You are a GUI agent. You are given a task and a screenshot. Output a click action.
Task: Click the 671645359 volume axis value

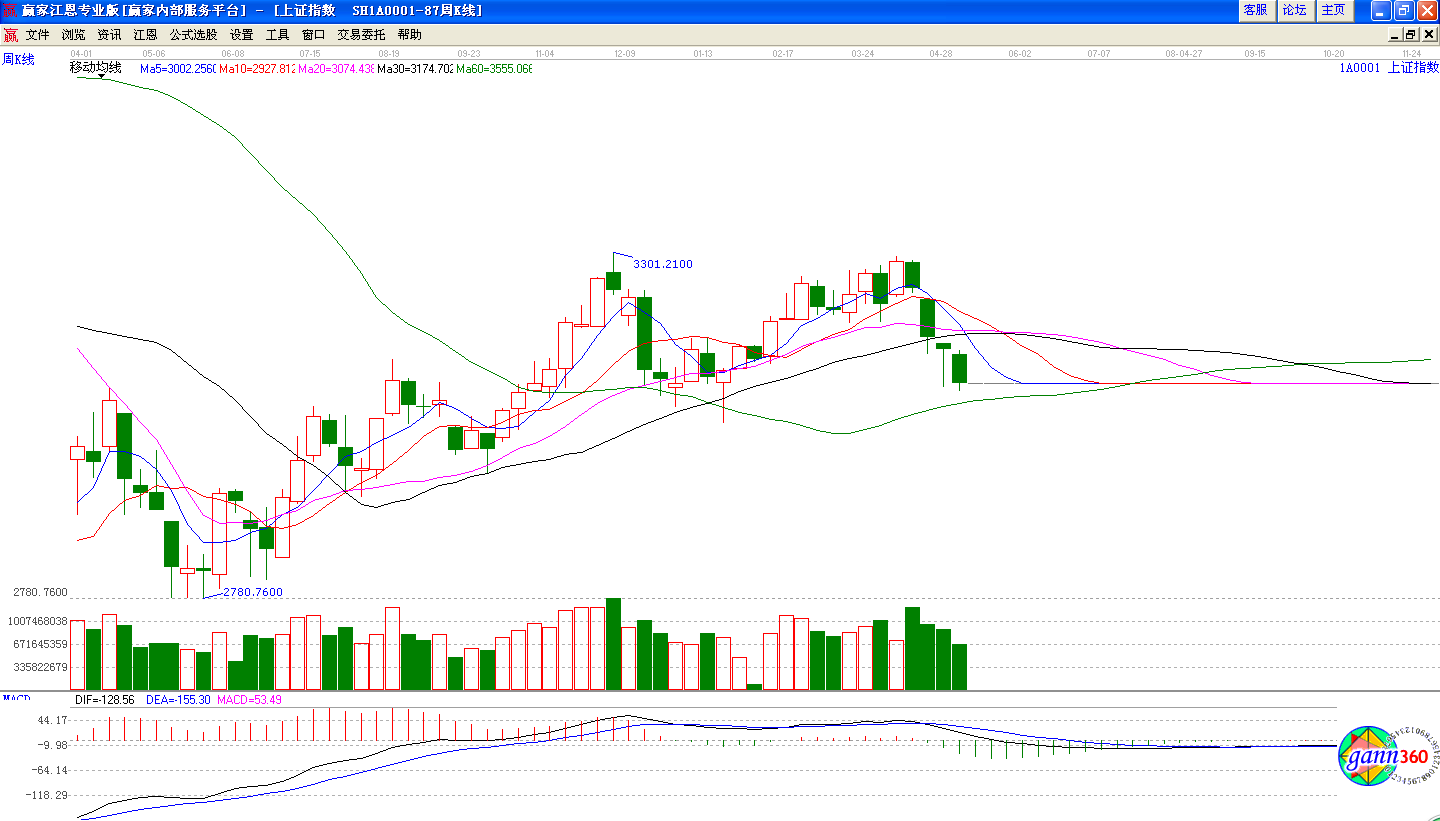coord(40,644)
